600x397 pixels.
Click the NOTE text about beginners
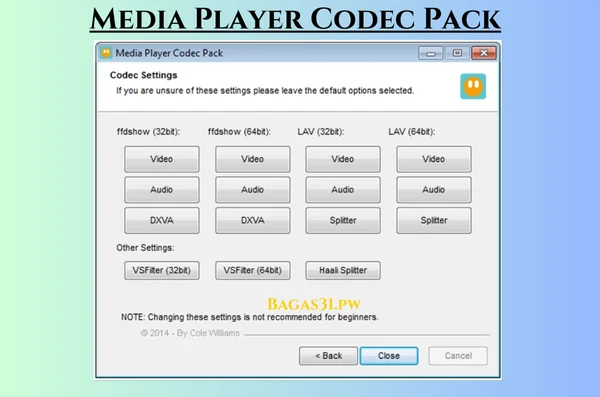tap(250, 317)
